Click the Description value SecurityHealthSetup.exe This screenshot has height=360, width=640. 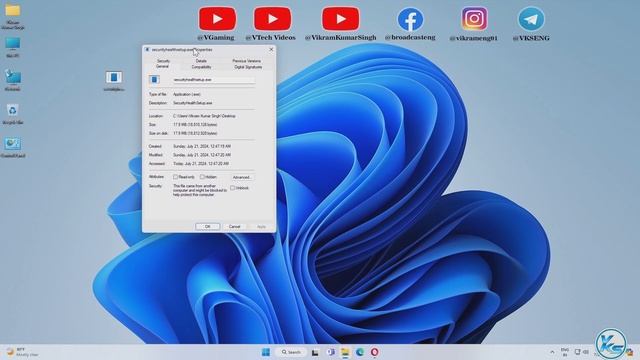193,103
